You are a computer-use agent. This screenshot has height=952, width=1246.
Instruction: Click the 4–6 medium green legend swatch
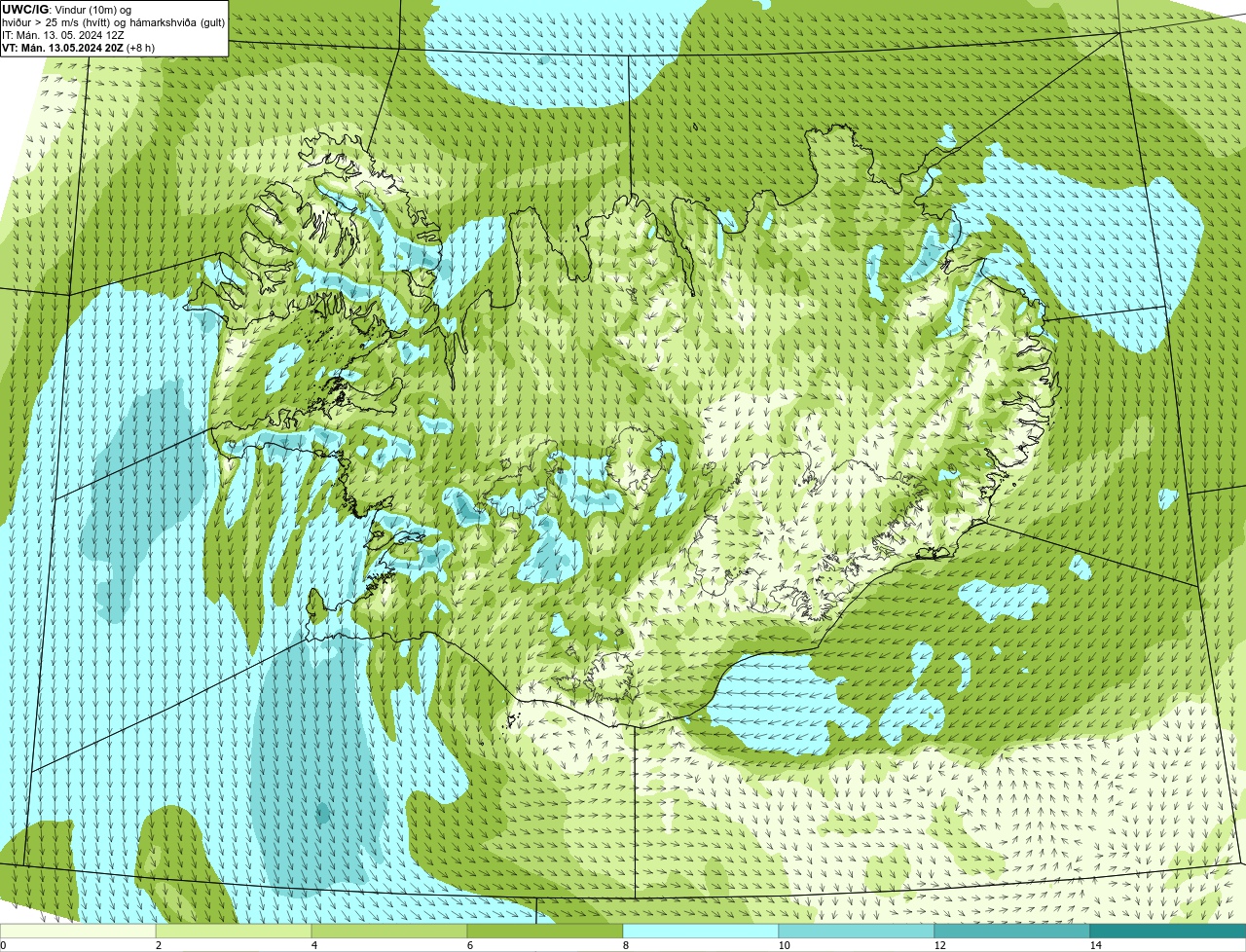pos(389,931)
